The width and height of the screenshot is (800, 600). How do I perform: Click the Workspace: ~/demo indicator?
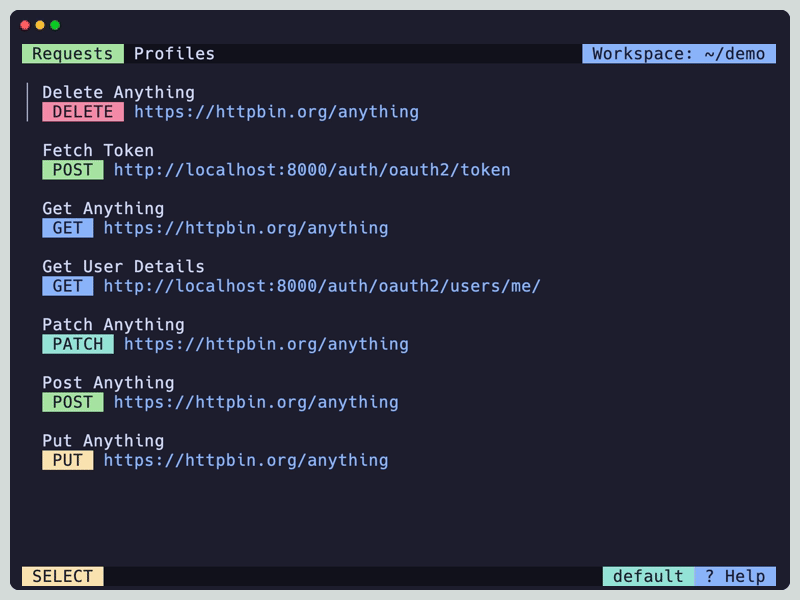point(679,54)
